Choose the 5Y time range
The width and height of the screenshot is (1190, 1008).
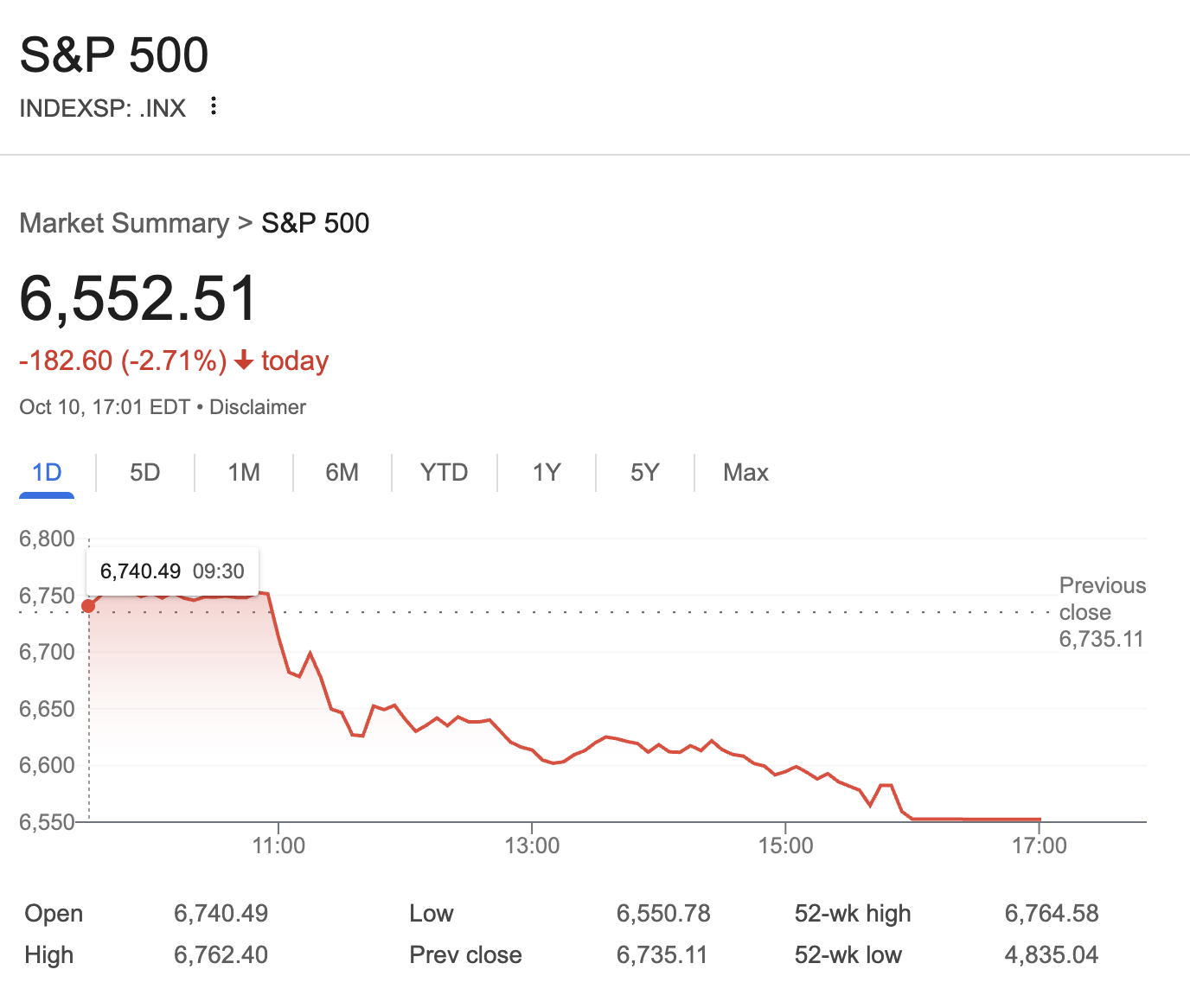[644, 473]
